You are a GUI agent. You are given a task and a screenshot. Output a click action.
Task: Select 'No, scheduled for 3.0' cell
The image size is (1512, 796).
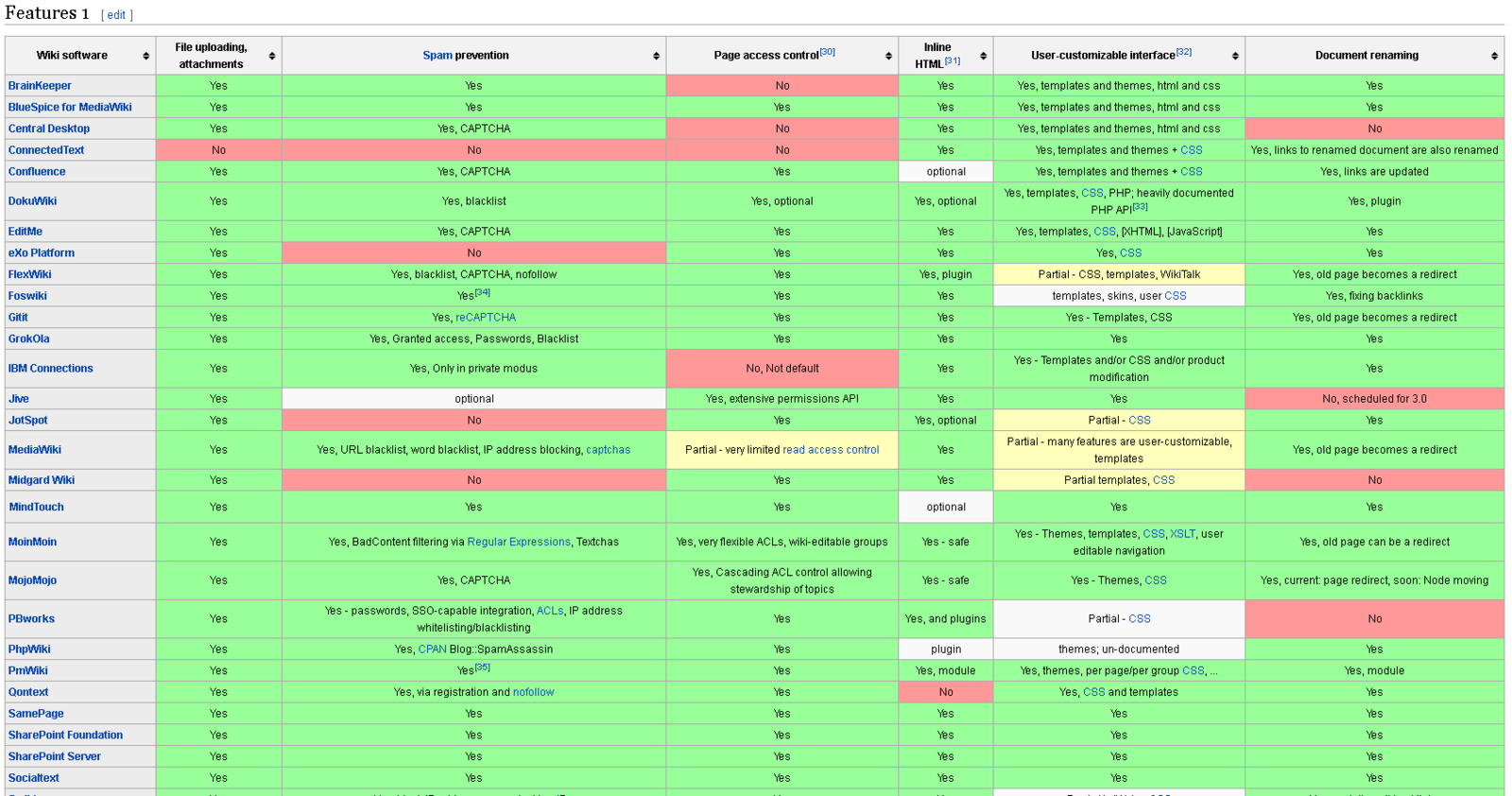[x=1374, y=399]
